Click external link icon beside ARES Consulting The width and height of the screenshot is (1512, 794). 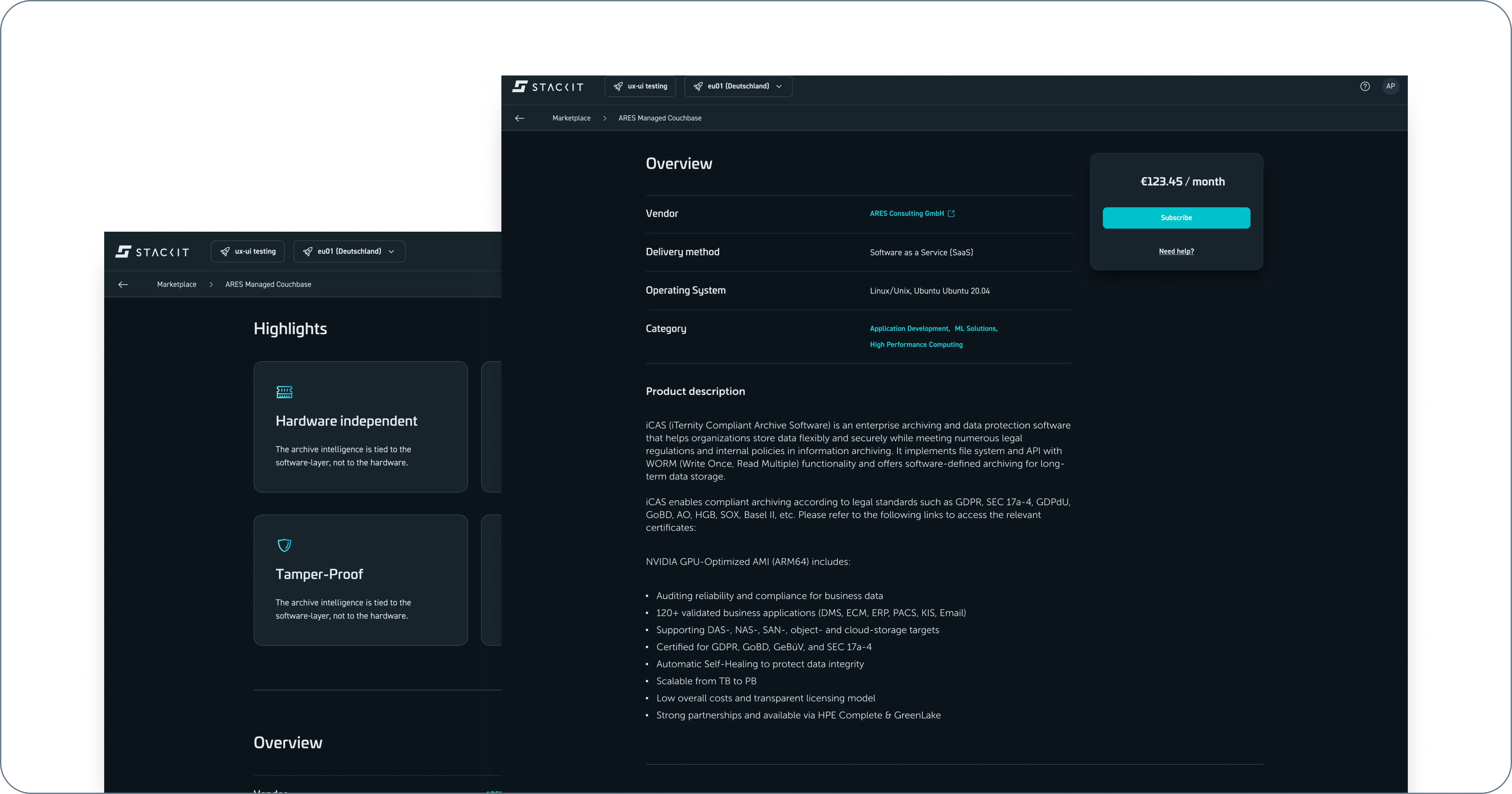(951, 213)
